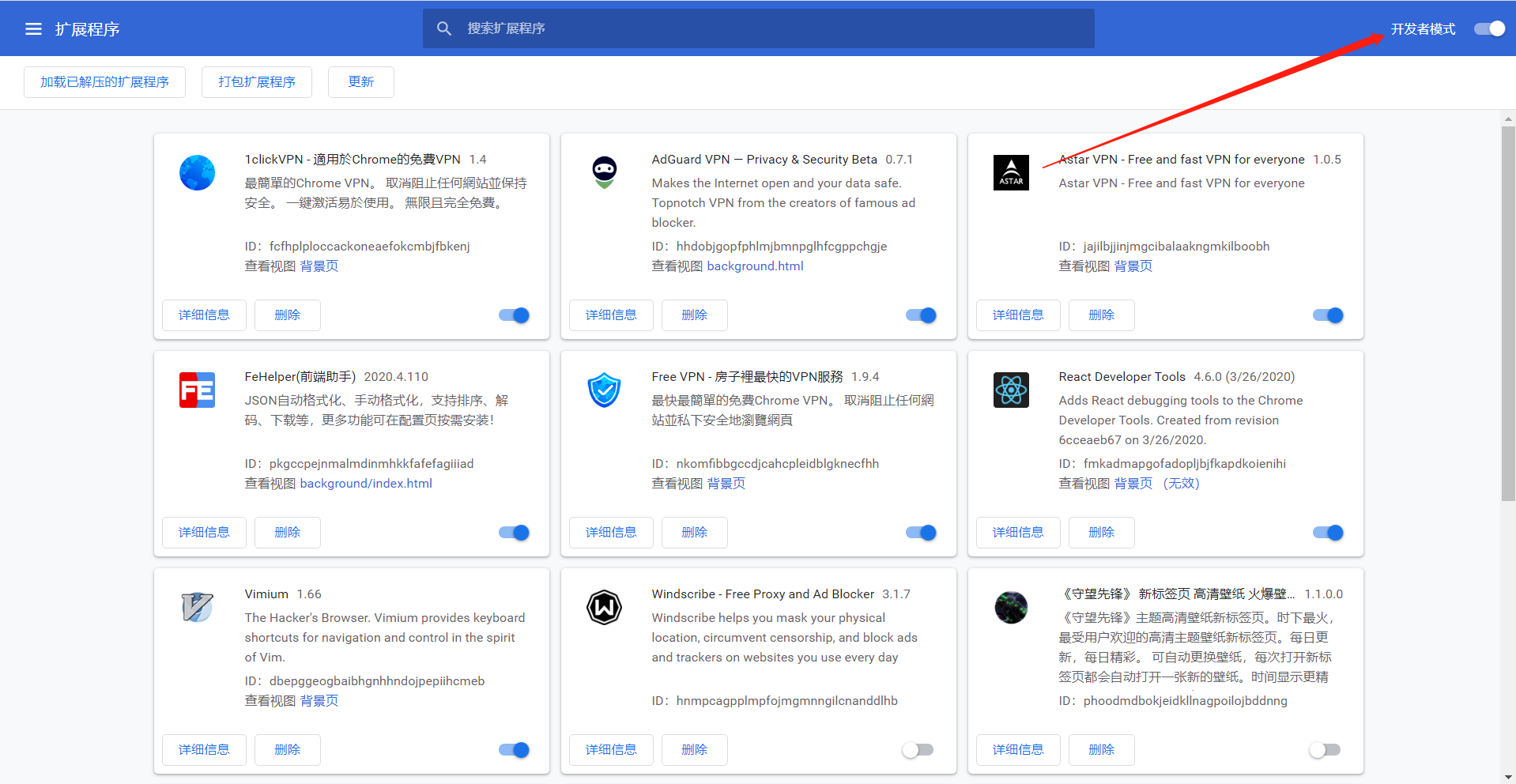Disable the Vimium extension toggle
1516x784 pixels.
coord(515,750)
